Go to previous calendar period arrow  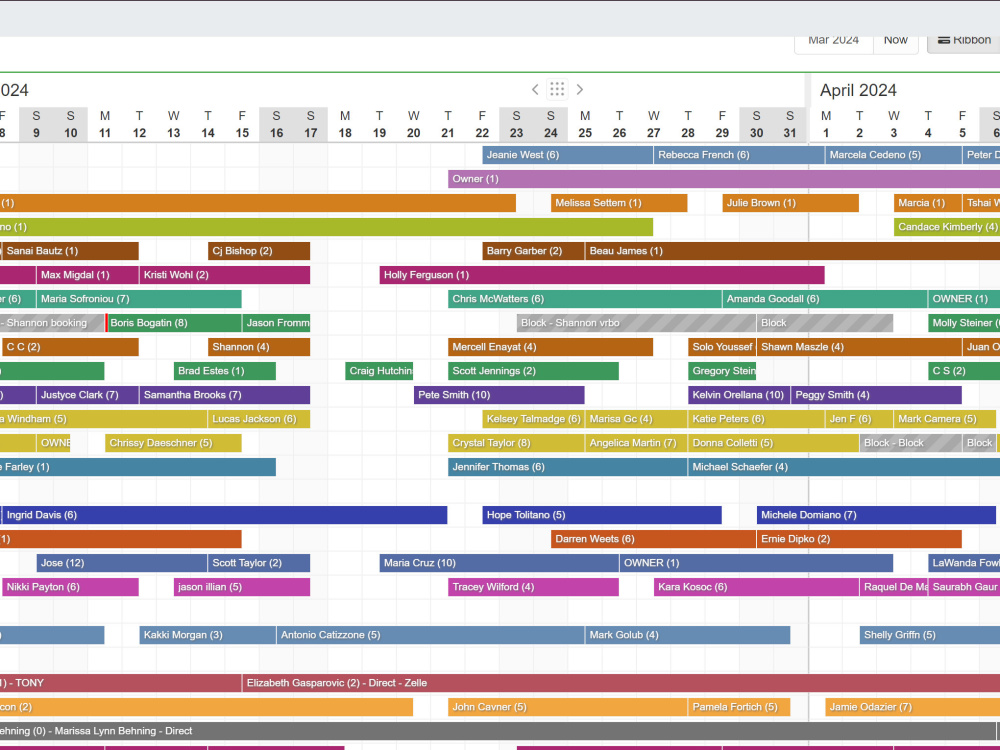tap(535, 89)
